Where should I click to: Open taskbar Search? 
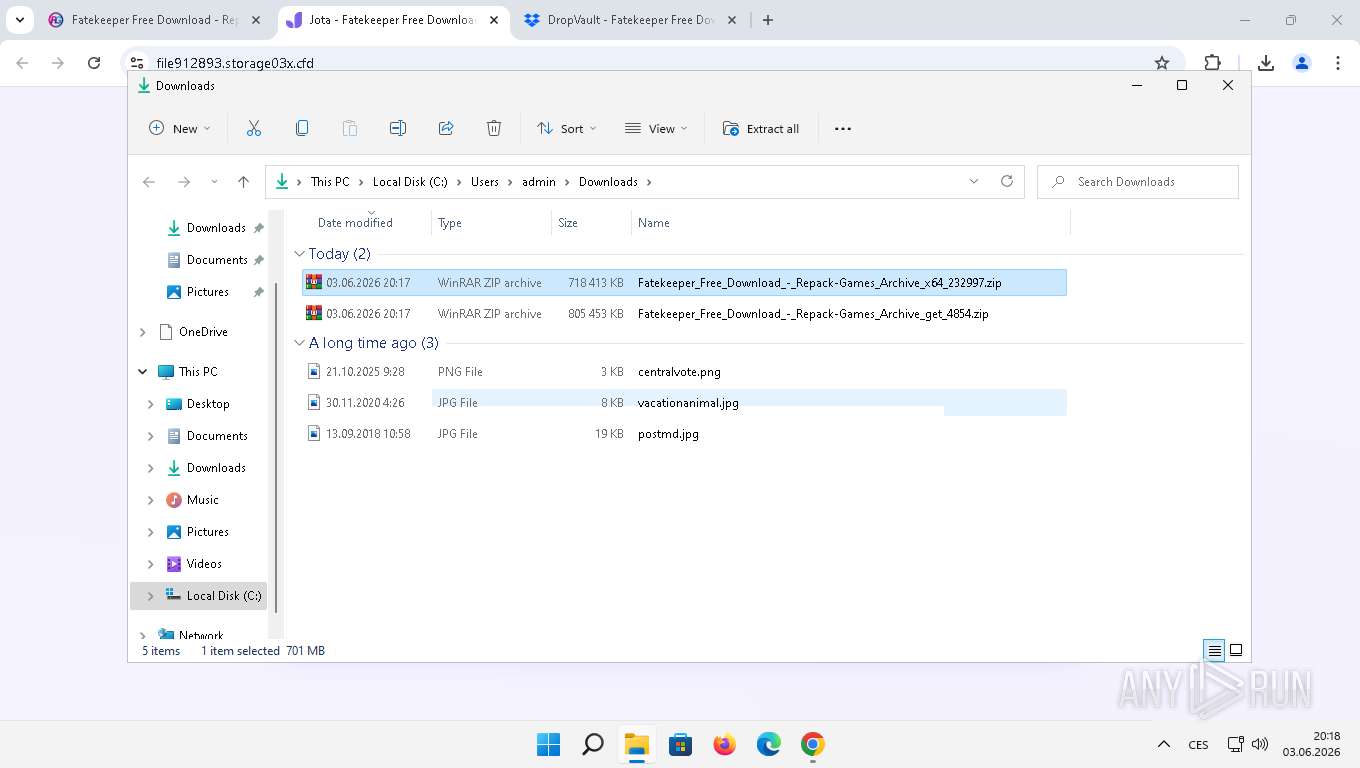pos(593,744)
